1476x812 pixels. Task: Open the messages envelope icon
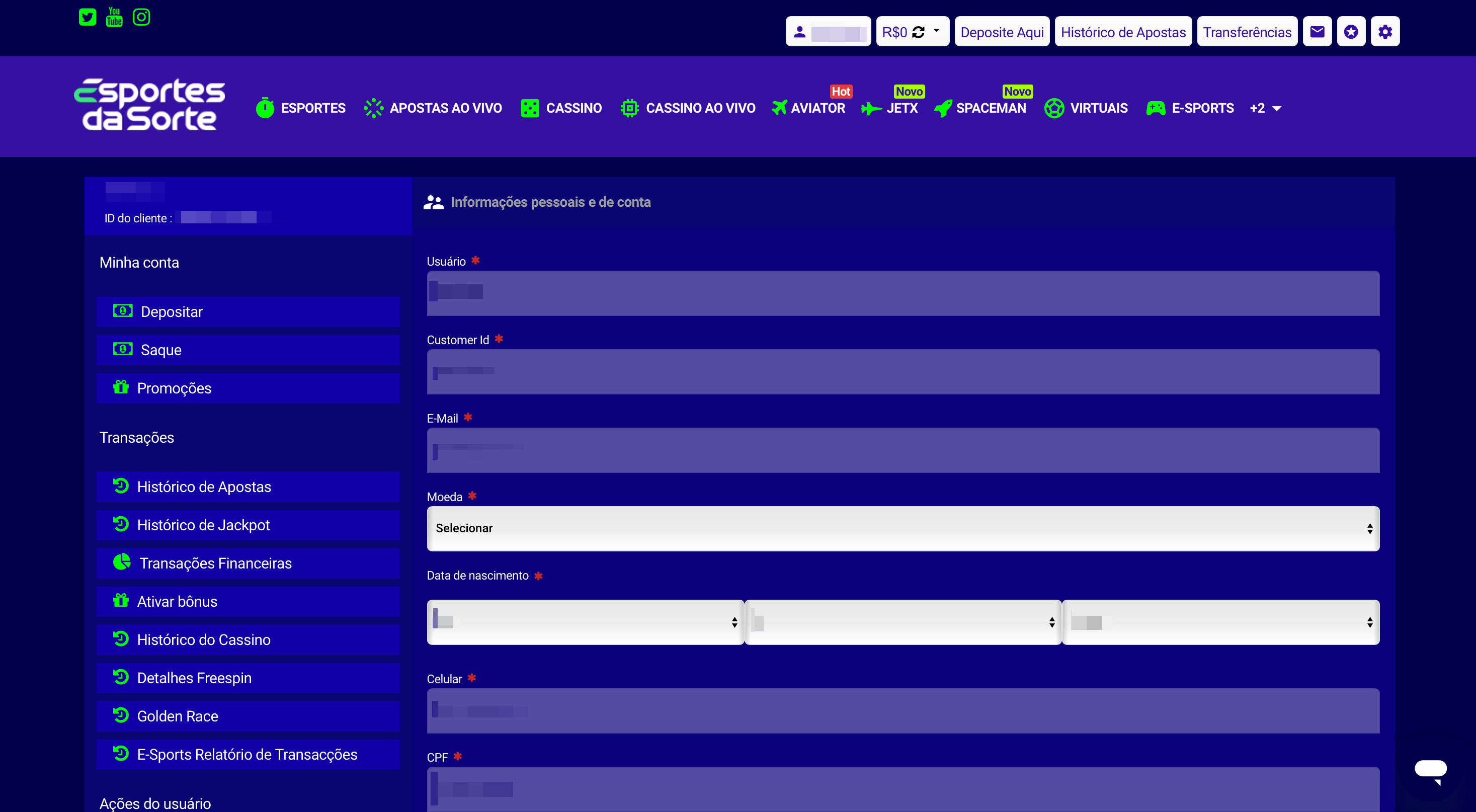coord(1317,32)
